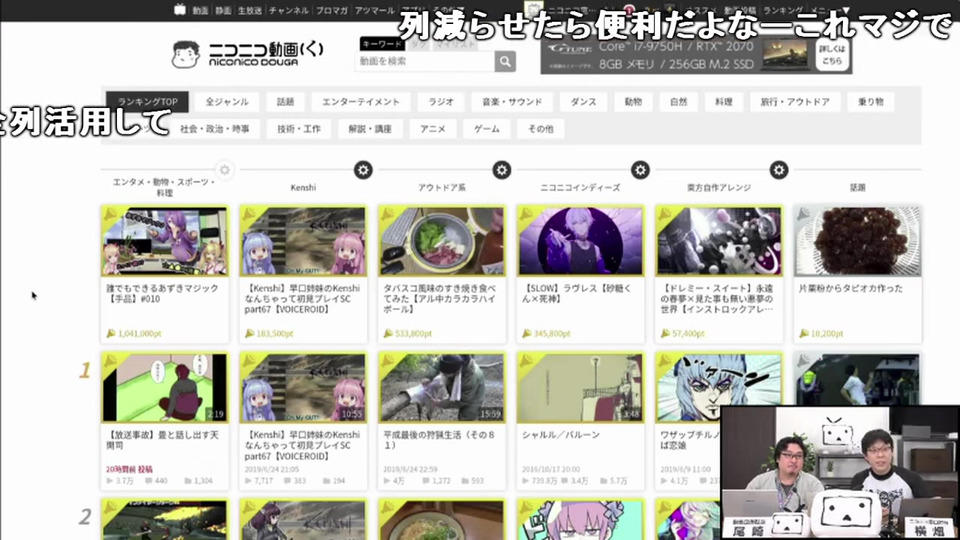
Task: Click faded gear above エンタメ・動物・スポーツ column
Action: pos(225,170)
